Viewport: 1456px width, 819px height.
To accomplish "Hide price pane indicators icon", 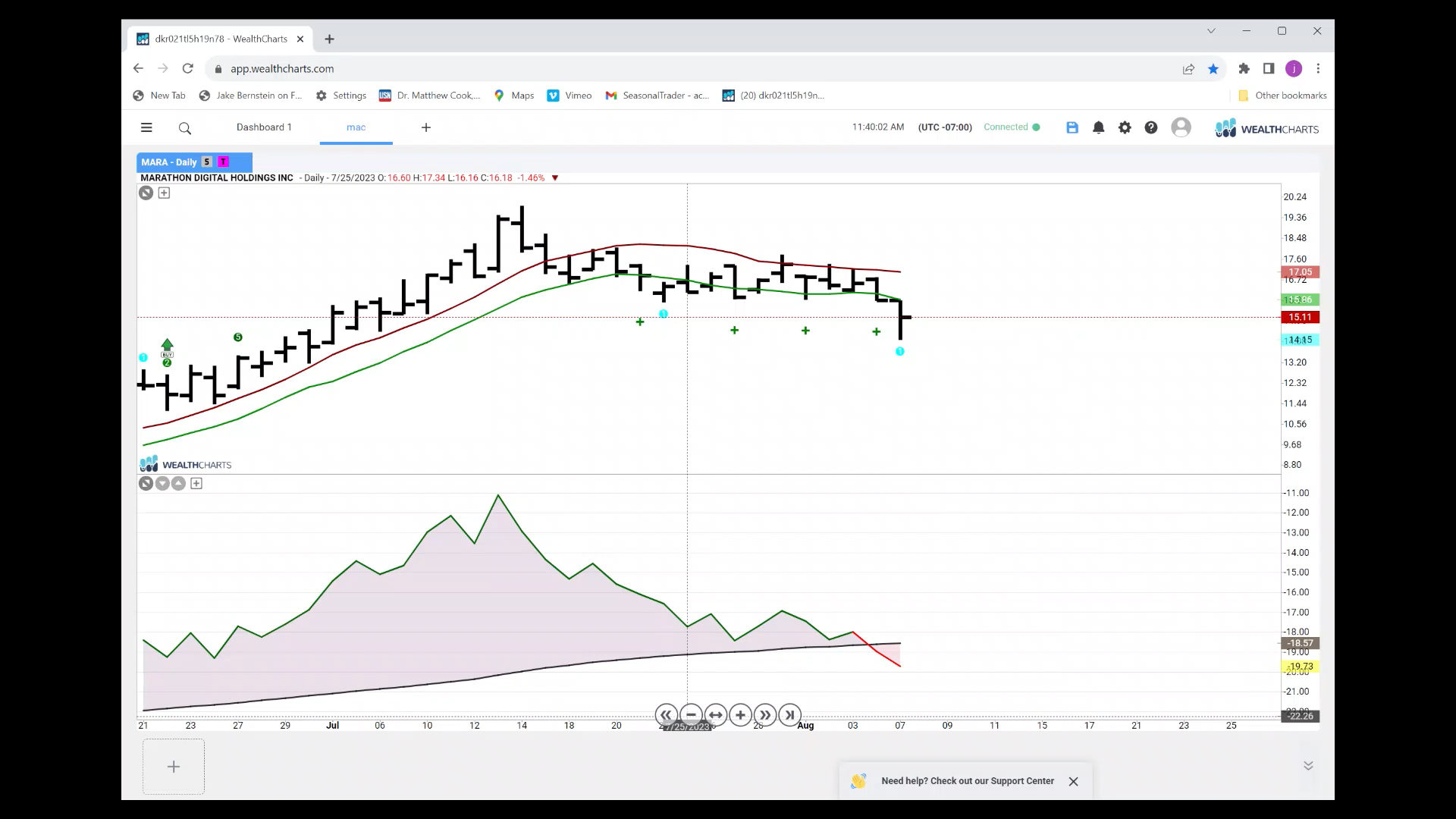I will coord(146,193).
